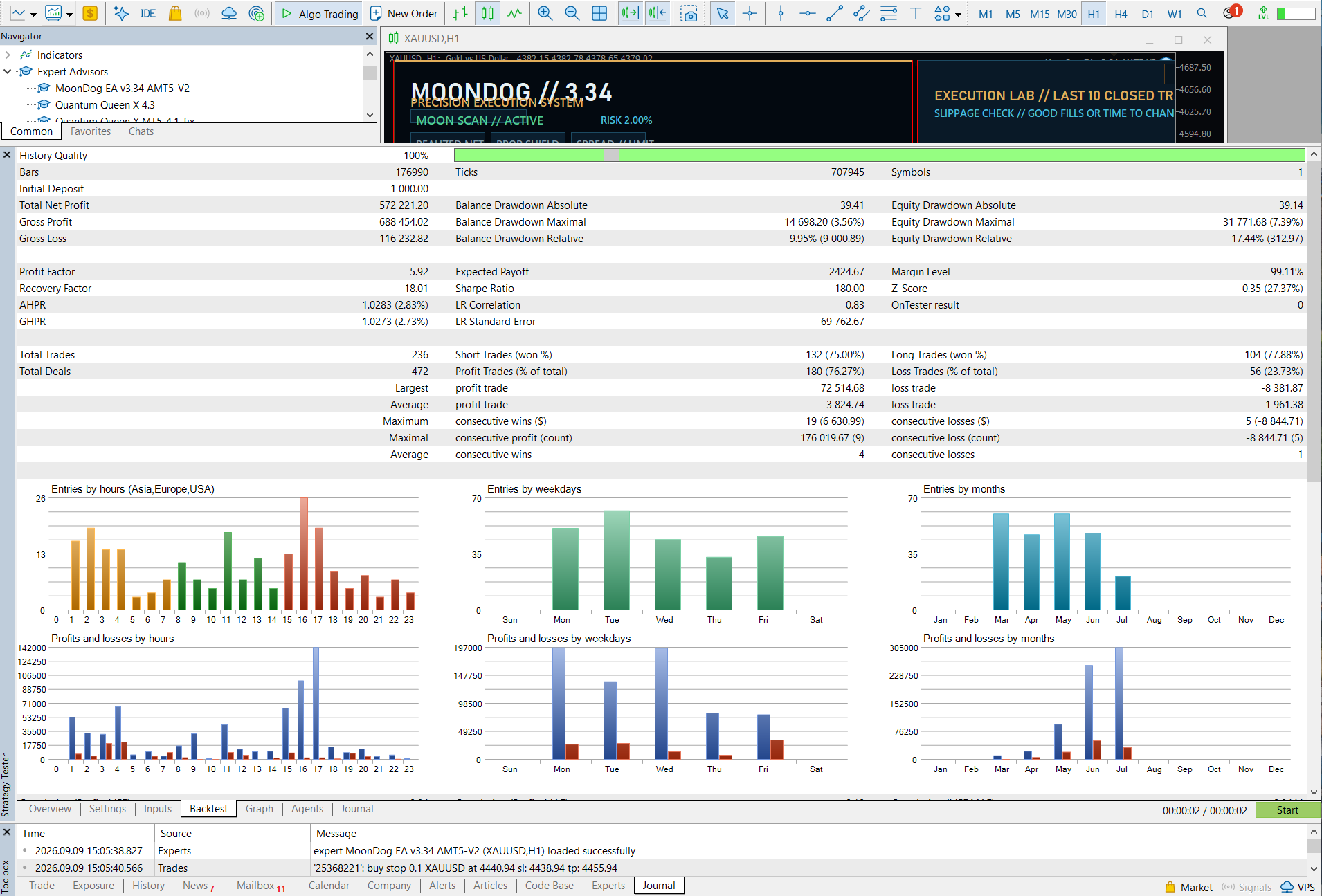Collapse the Expert Advisors tree node
The height and width of the screenshot is (896, 1322).
[x=8, y=71]
